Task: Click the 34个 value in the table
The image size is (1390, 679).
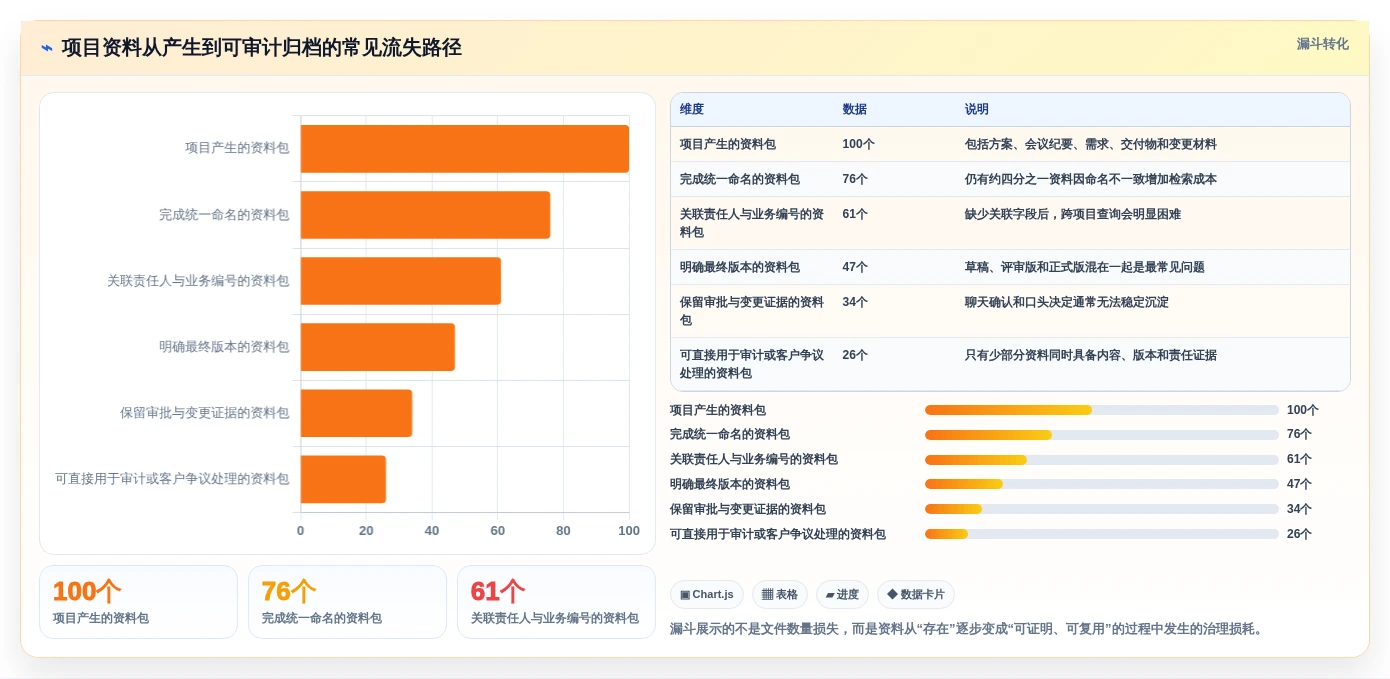Action: pyautogui.click(x=855, y=302)
